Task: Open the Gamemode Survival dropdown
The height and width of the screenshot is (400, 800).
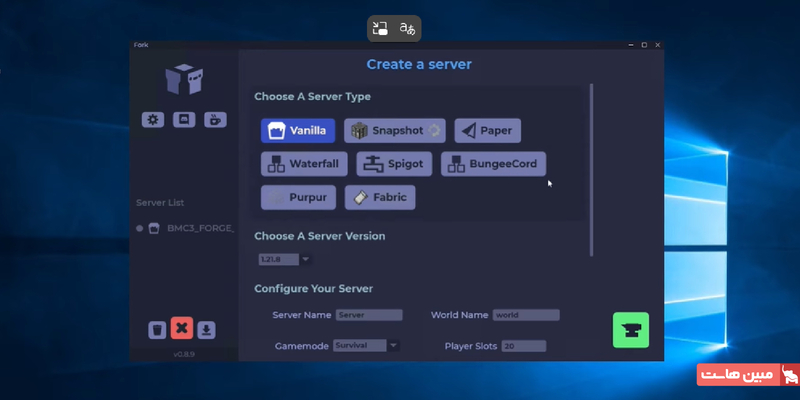Action: pos(366,345)
